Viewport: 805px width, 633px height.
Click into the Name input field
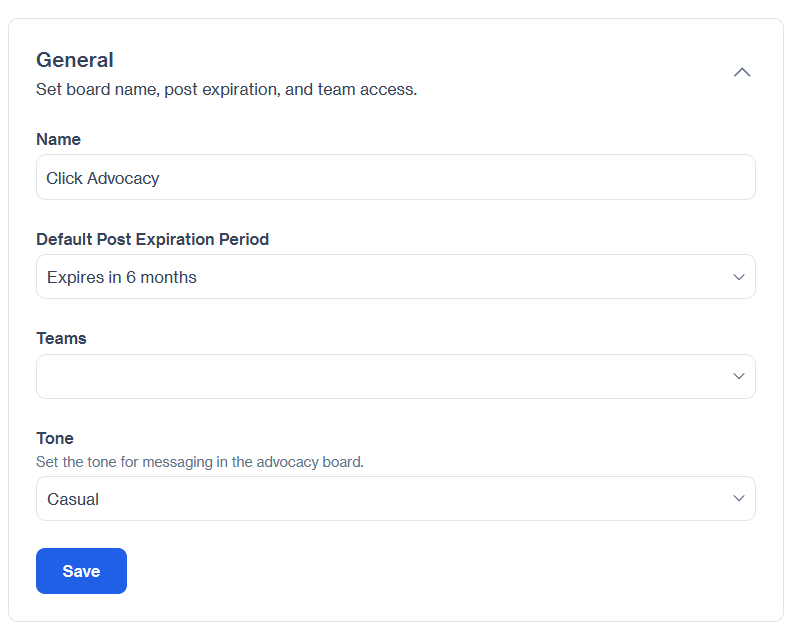pos(396,177)
